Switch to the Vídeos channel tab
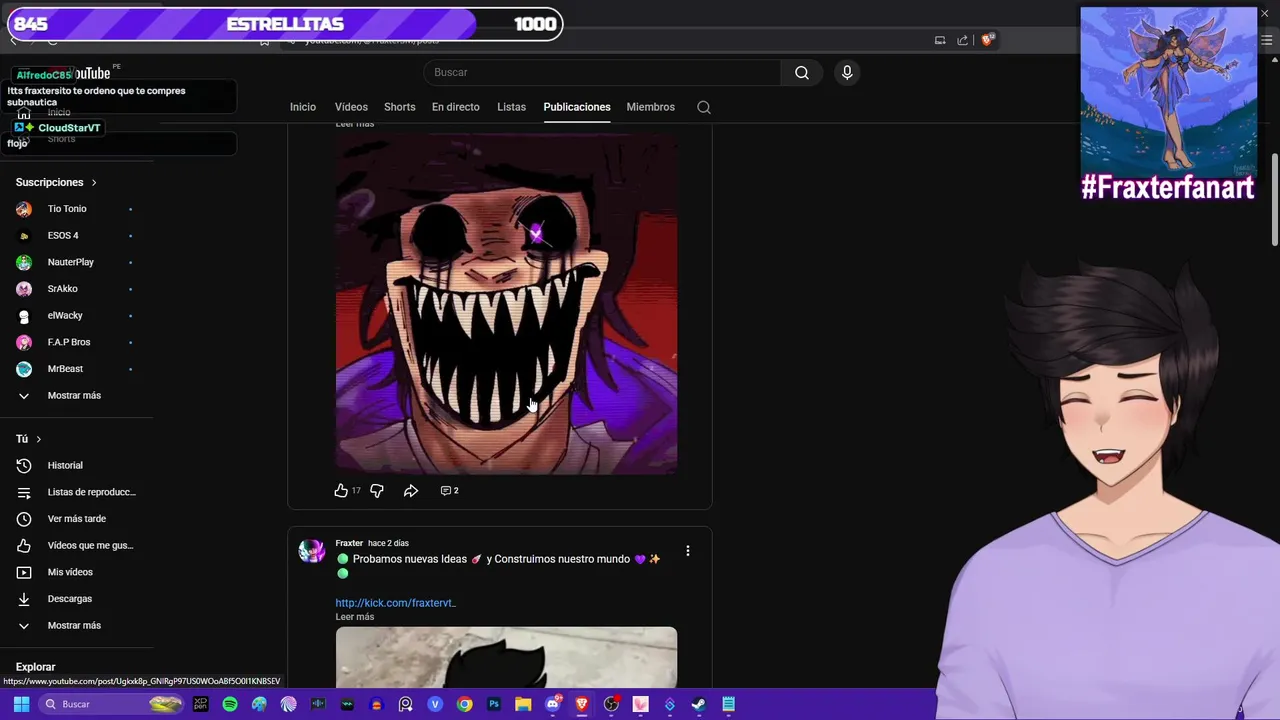Screen dimensions: 1280x720 [x=351, y=107]
